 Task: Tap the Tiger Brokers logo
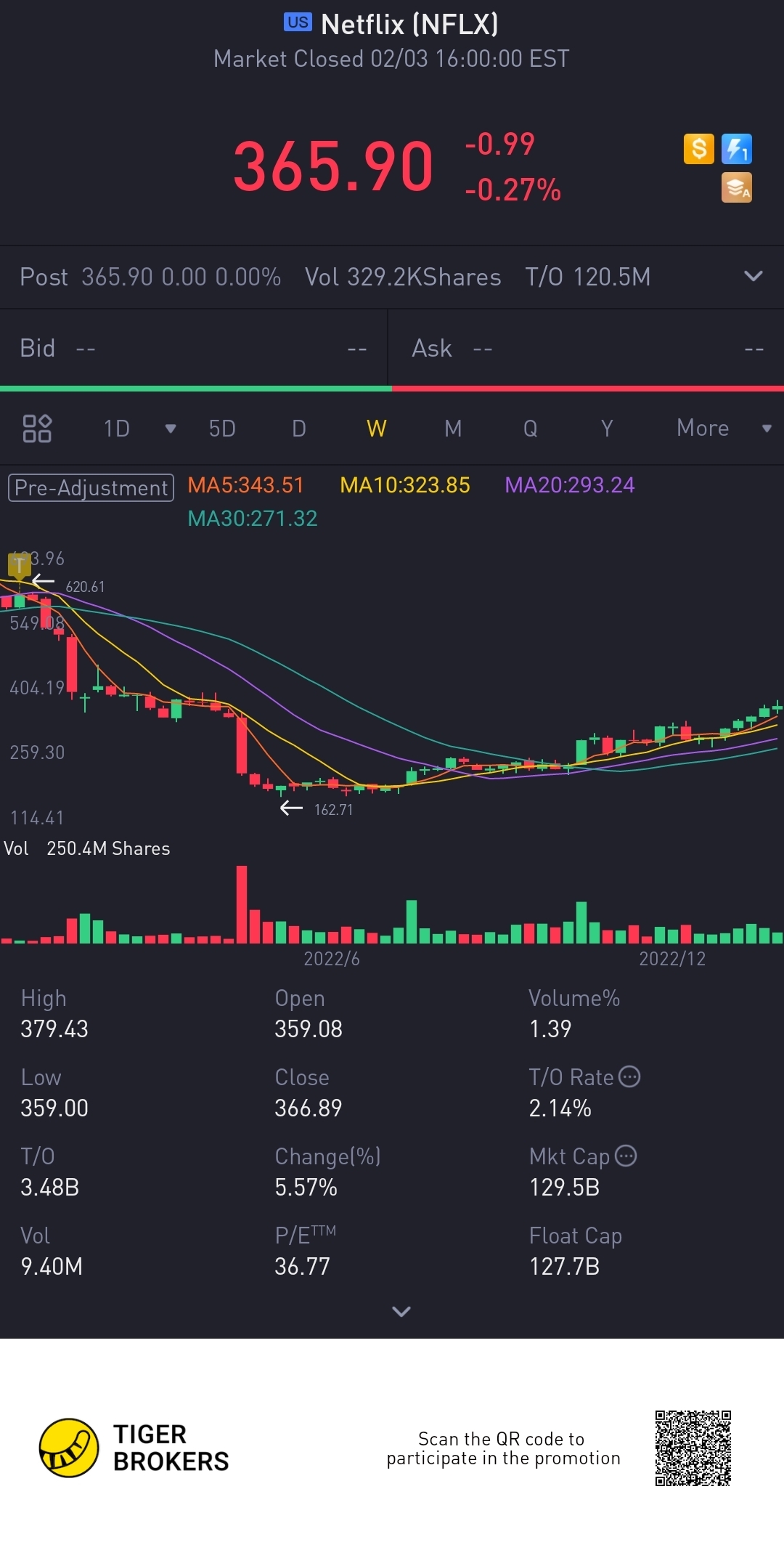pyautogui.click(x=134, y=1448)
